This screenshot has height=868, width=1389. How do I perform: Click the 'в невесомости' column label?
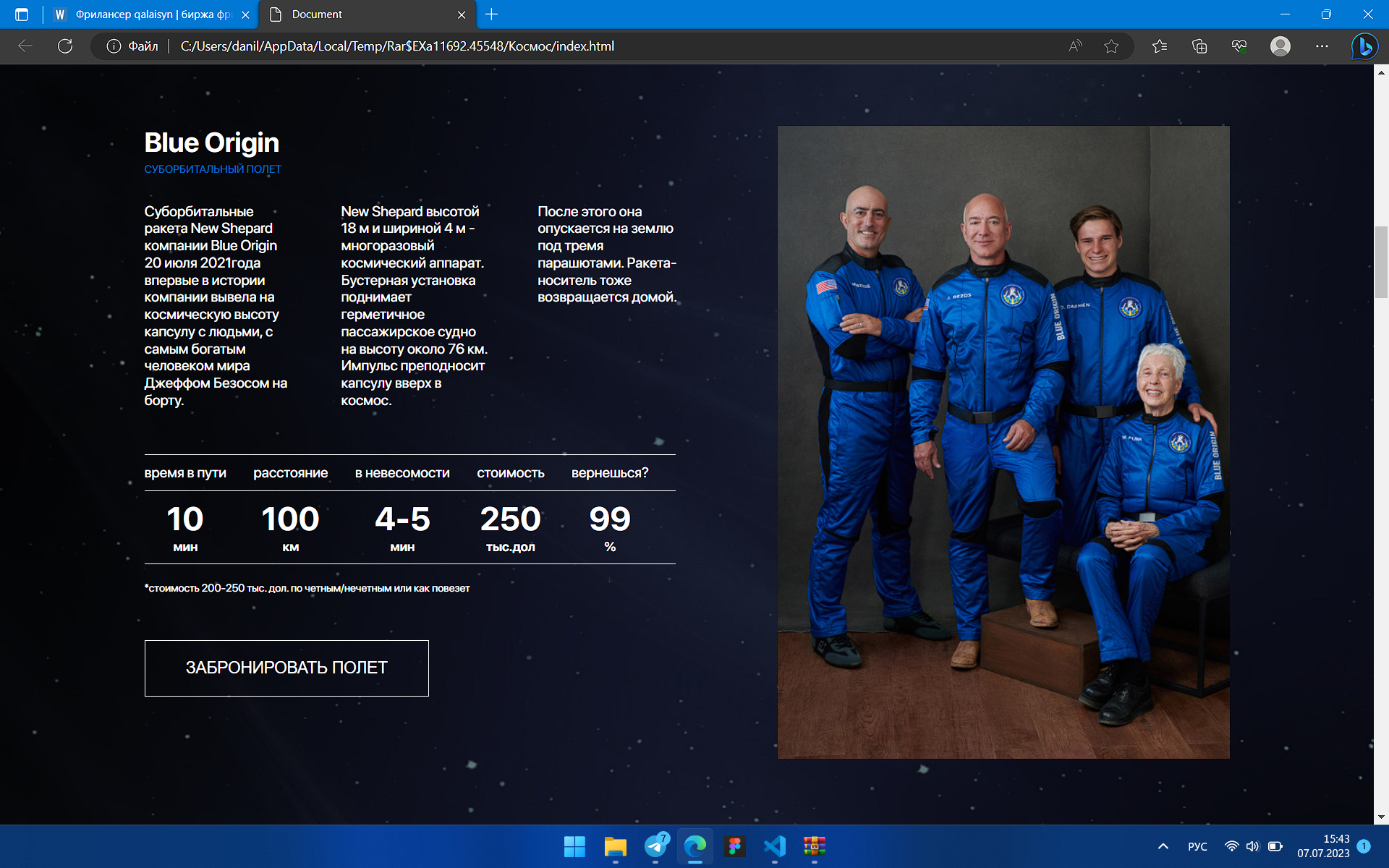click(x=402, y=473)
